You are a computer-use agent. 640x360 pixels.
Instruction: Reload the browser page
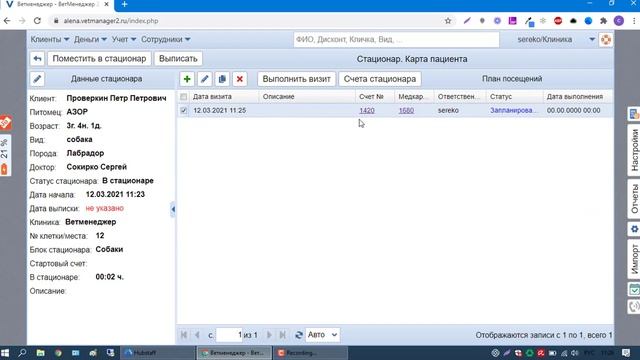coord(37,21)
